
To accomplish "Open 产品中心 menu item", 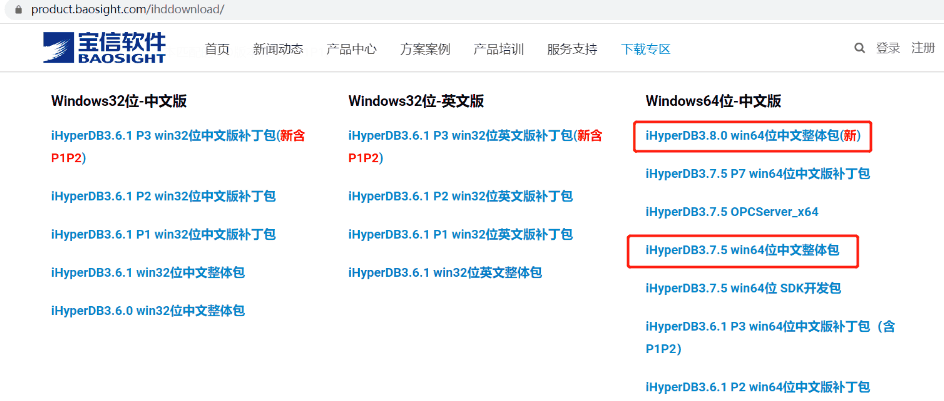I will pos(352,49).
